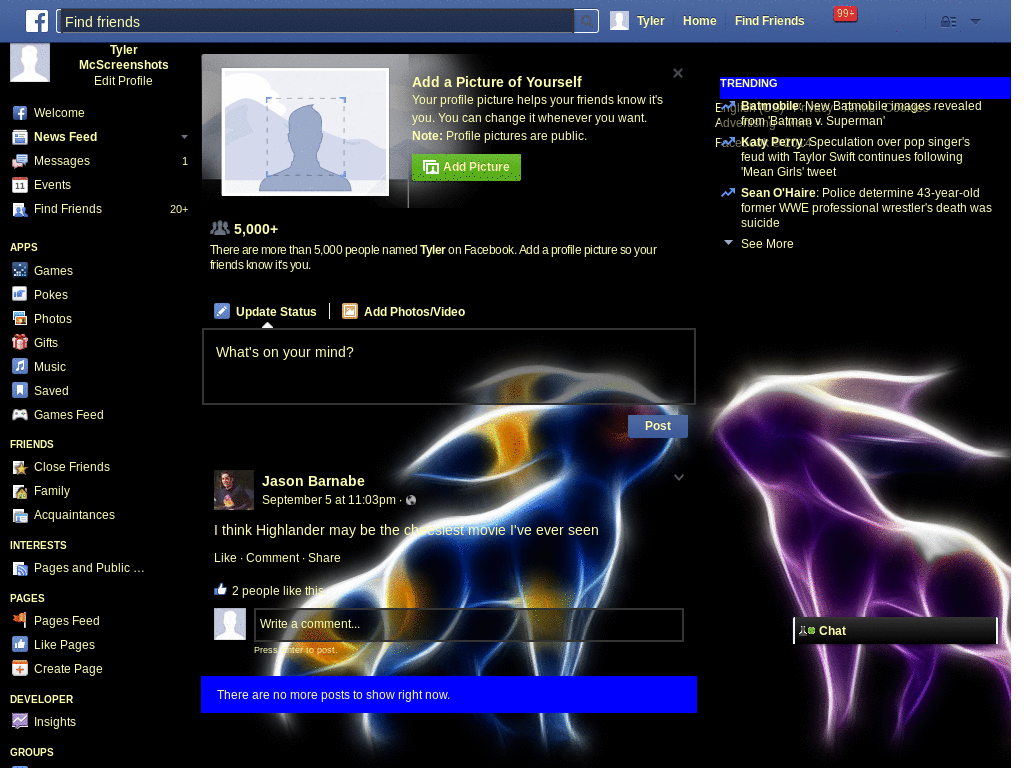Click the Create Page plus icon
The width and height of the screenshot is (1024, 768).
point(20,669)
